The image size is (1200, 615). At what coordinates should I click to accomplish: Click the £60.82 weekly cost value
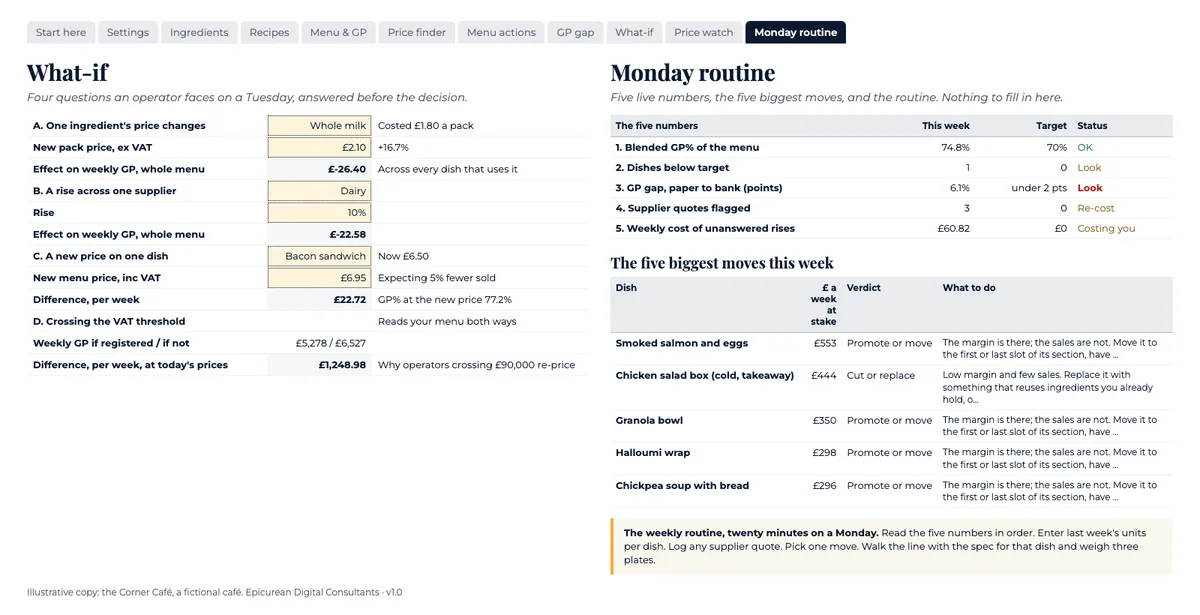click(x=953, y=228)
